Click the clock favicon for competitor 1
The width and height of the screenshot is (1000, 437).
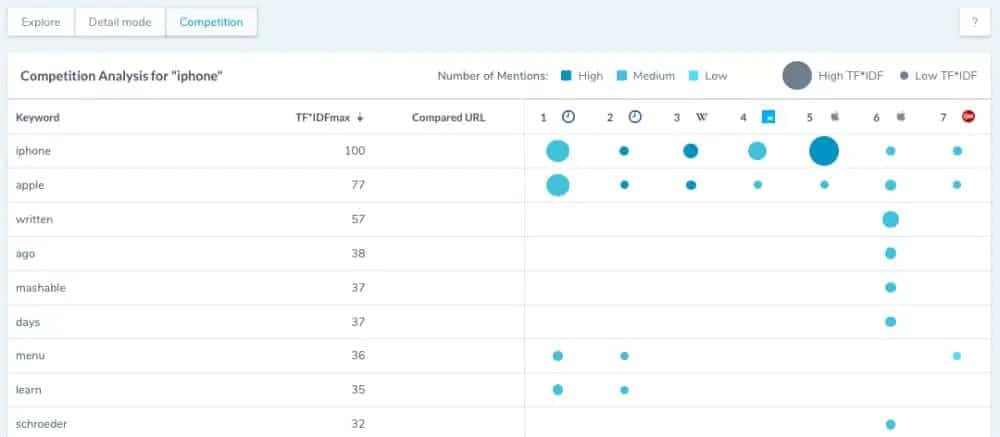[x=568, y=117]
